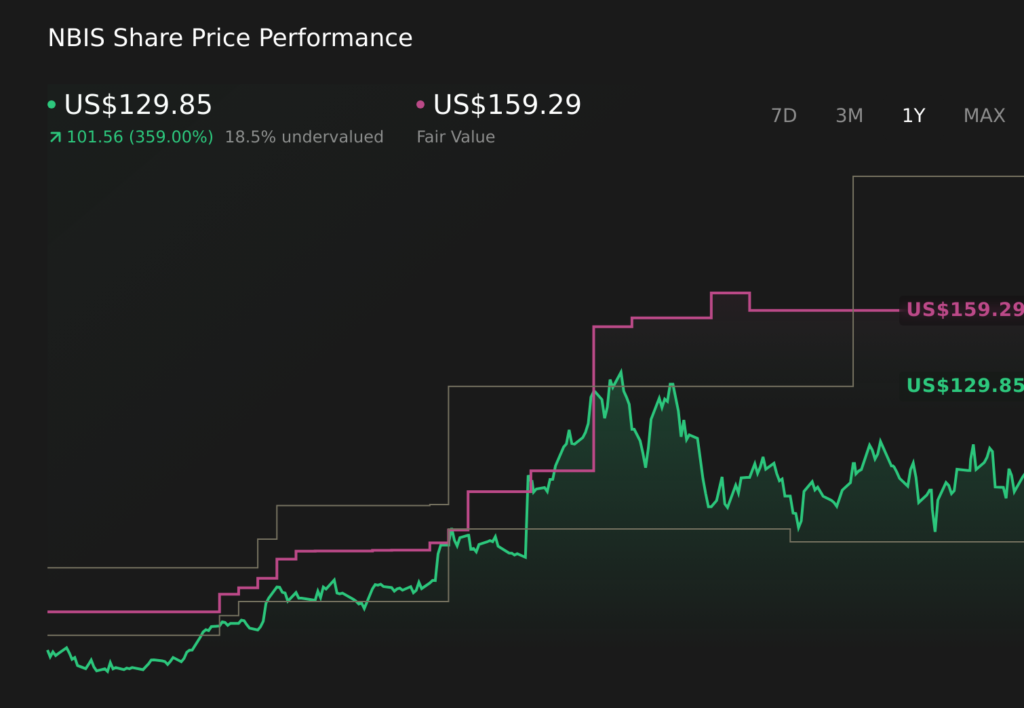The height and width of the screenshot is (708, 1024).
Task: Click the "18.5% undervalued" text
Action: (x=304, y=137)
